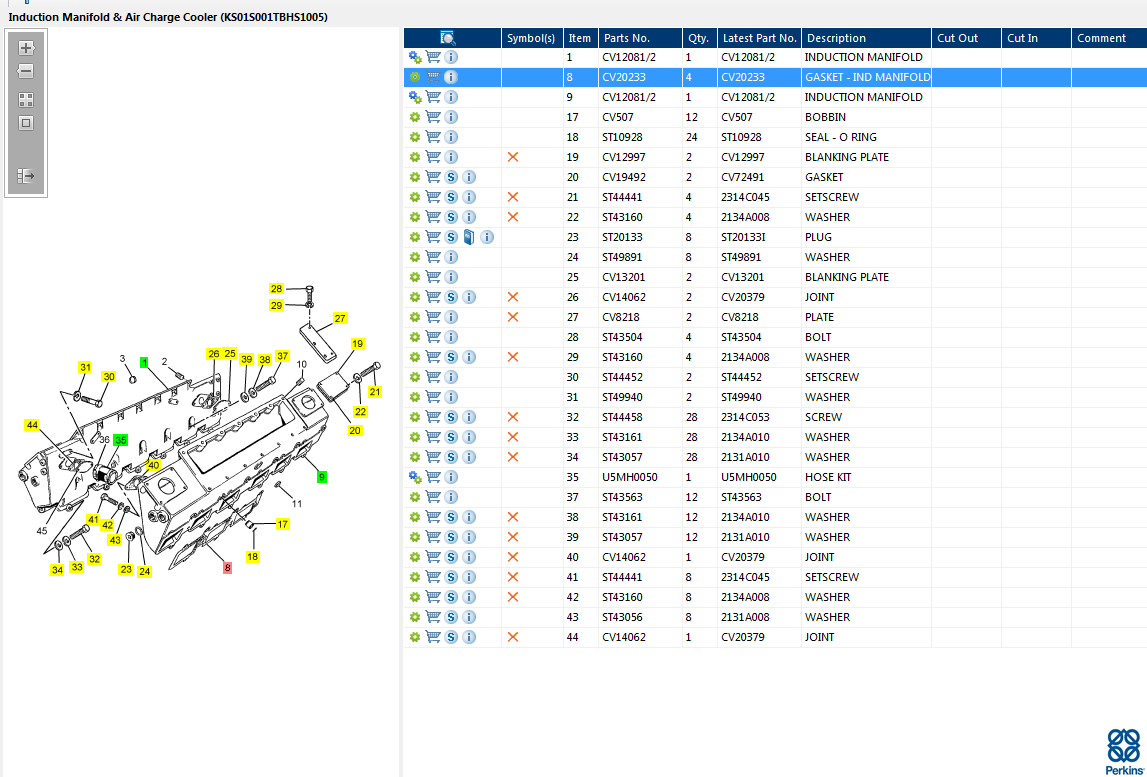
Task: Click S icon for WASHER ST43056 item 43
Action: (451, 617)
